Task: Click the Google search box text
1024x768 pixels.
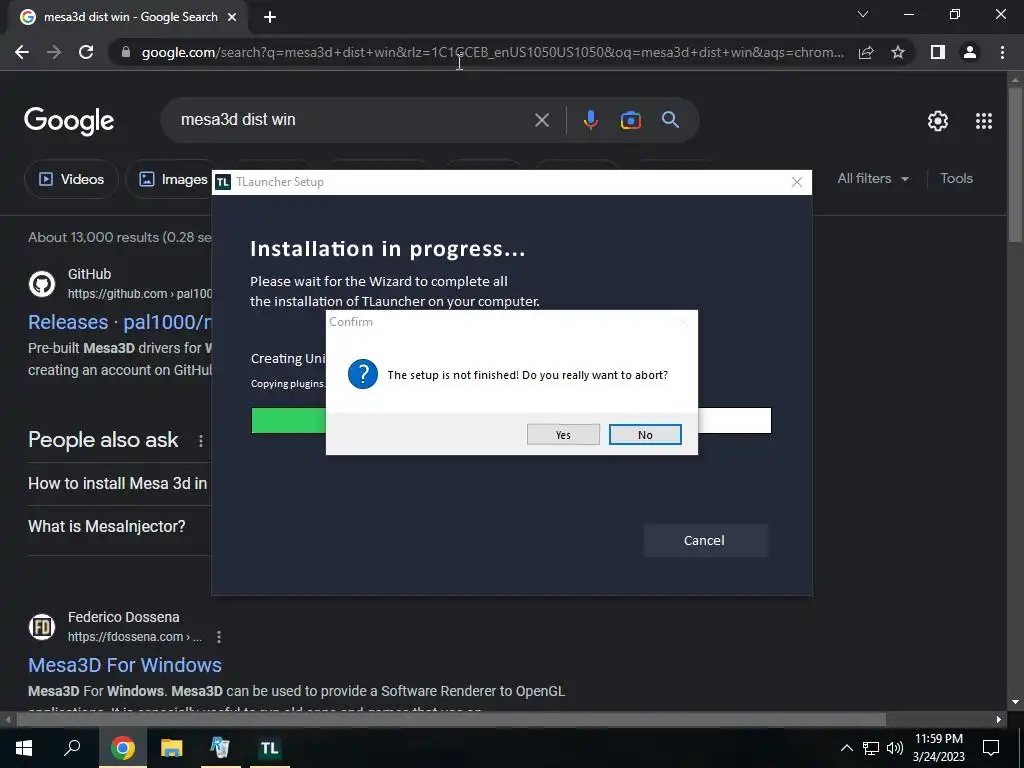Action: [x=238, y=120]
